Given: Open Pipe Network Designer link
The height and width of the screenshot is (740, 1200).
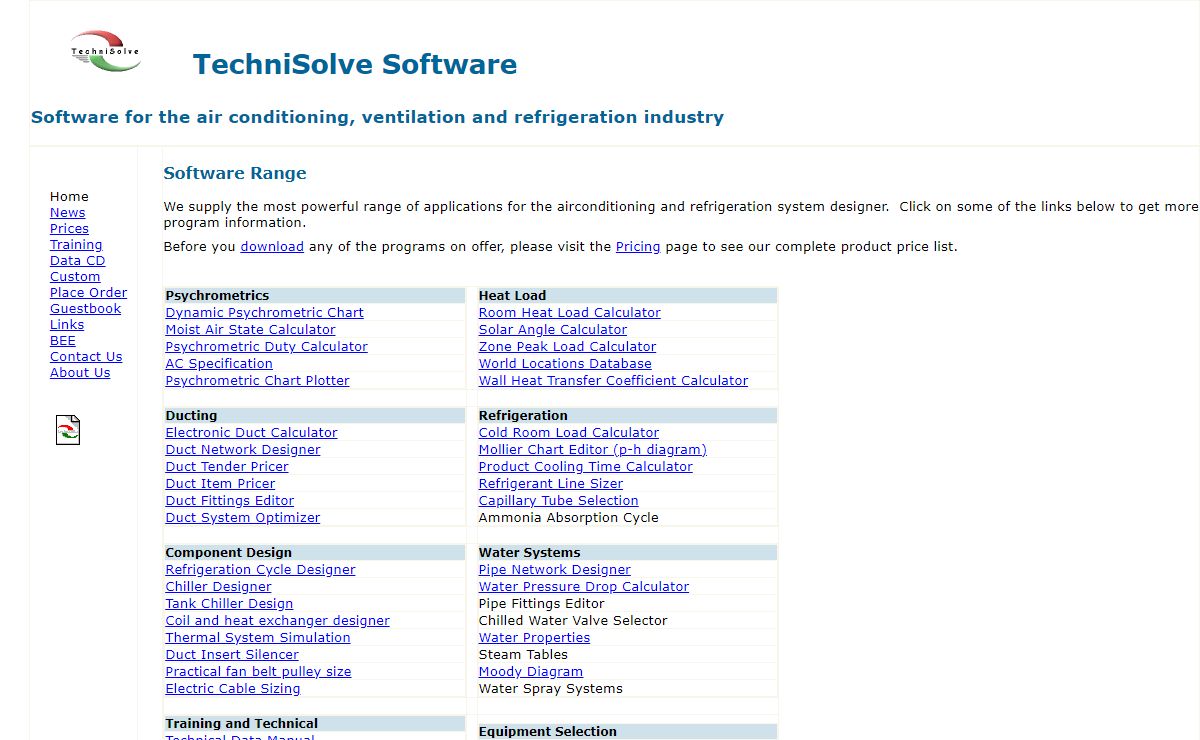Looking at the screenshot, I should coord(555,570).
